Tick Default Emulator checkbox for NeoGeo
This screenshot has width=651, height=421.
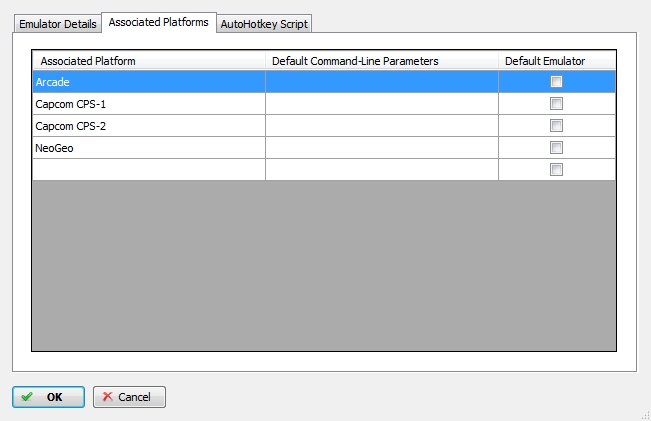[556, 147]
